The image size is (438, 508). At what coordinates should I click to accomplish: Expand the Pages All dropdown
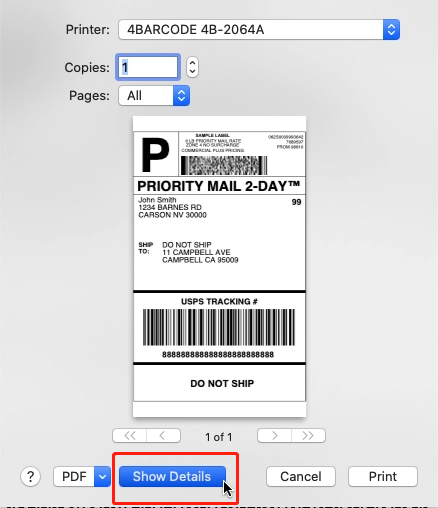coord(154,96)
